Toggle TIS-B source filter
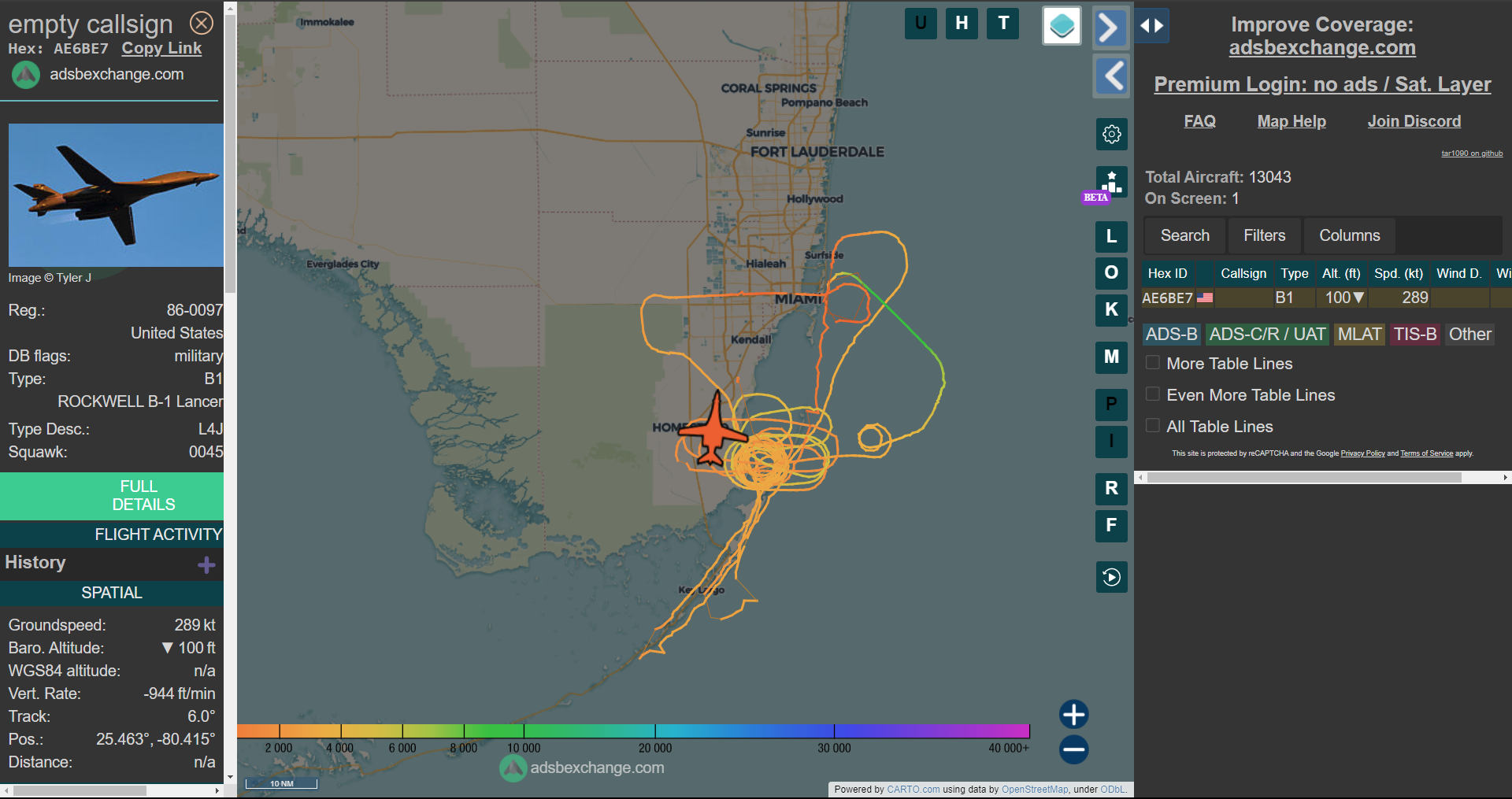 [x=1415, y=335]
